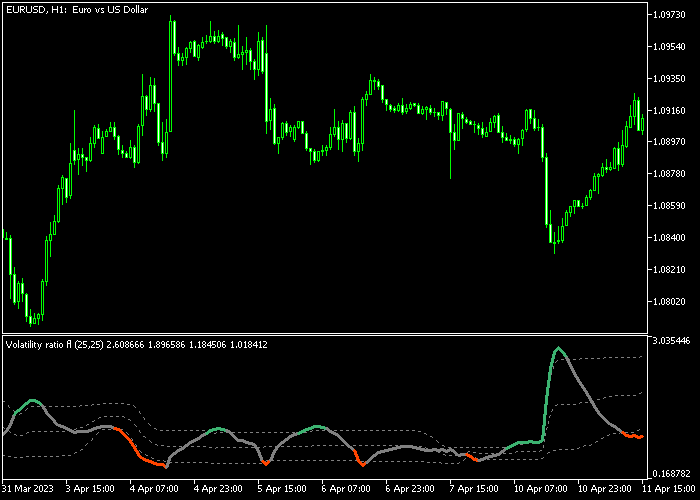Click price level 1.08020 on the scale
This screenshot has width=700, height=500.
(x=669, y=301)
